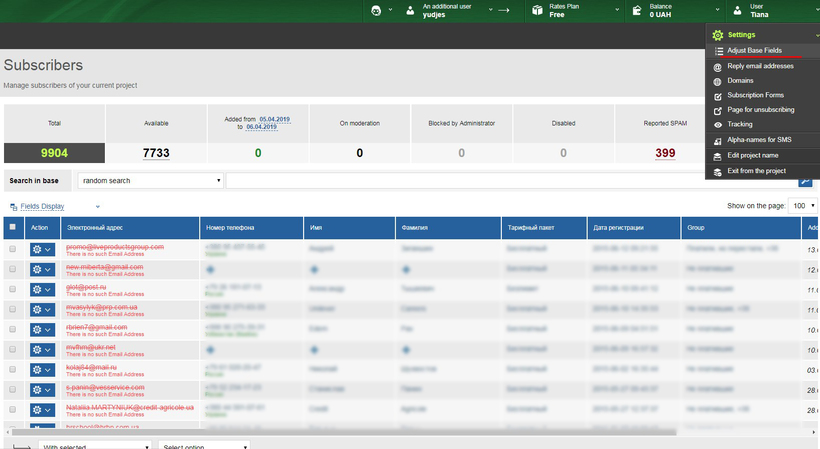The image size is (820, 449).
Task: Expand the Balance 0 UAH dropdown
Action: click(x=718, y=10)
